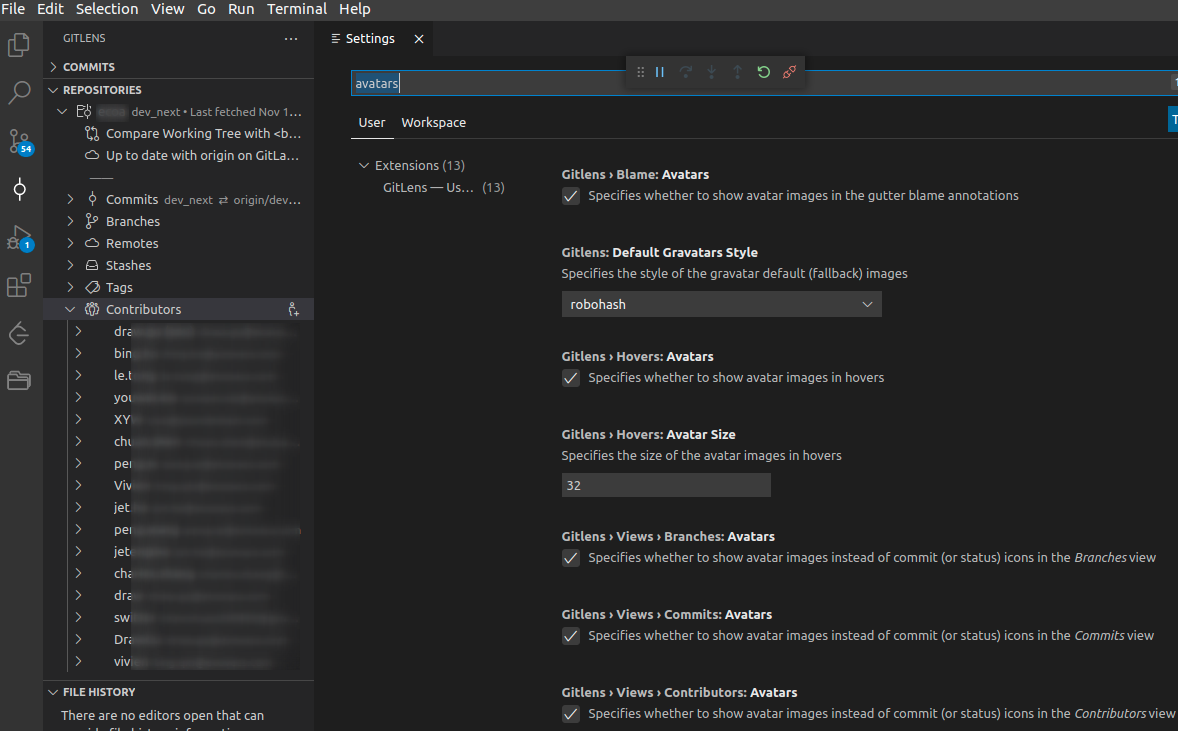1178x731 pixels.
Task: Open the Run menu
Action: (241, 9)
